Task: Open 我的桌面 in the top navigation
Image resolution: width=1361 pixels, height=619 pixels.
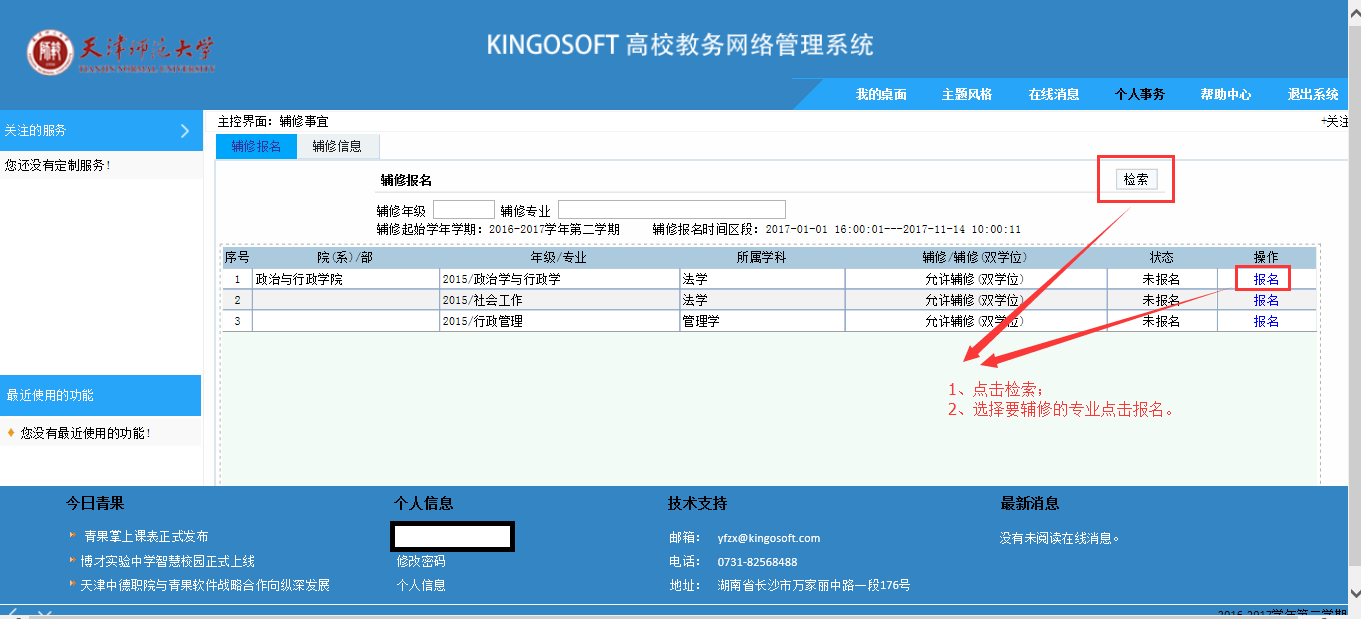Action: pos(881,95)
